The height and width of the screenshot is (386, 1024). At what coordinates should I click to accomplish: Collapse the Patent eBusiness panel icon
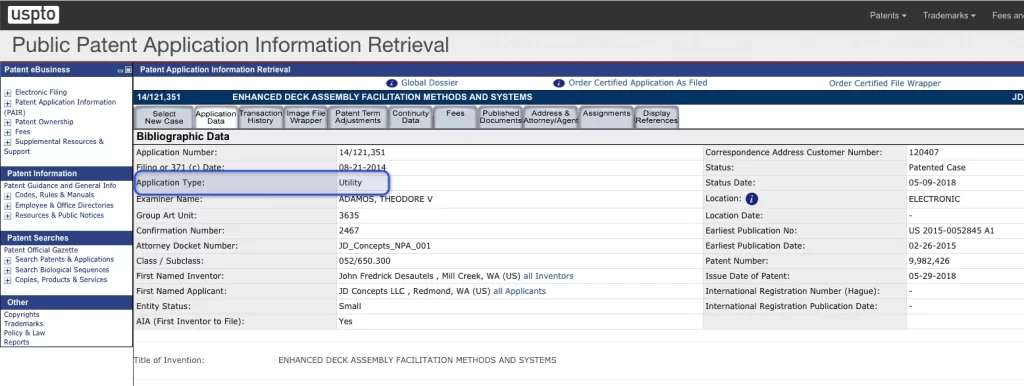[x=120, y=70]
